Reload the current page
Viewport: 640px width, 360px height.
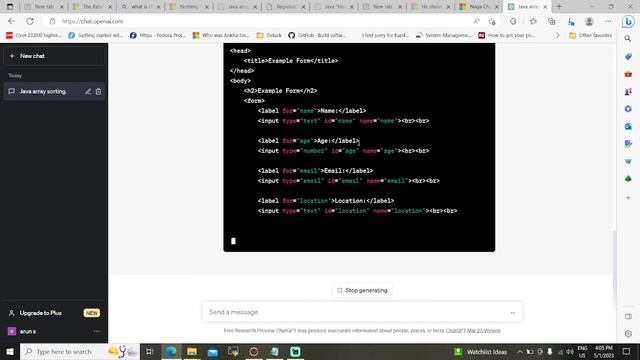[x=30, y=21]
